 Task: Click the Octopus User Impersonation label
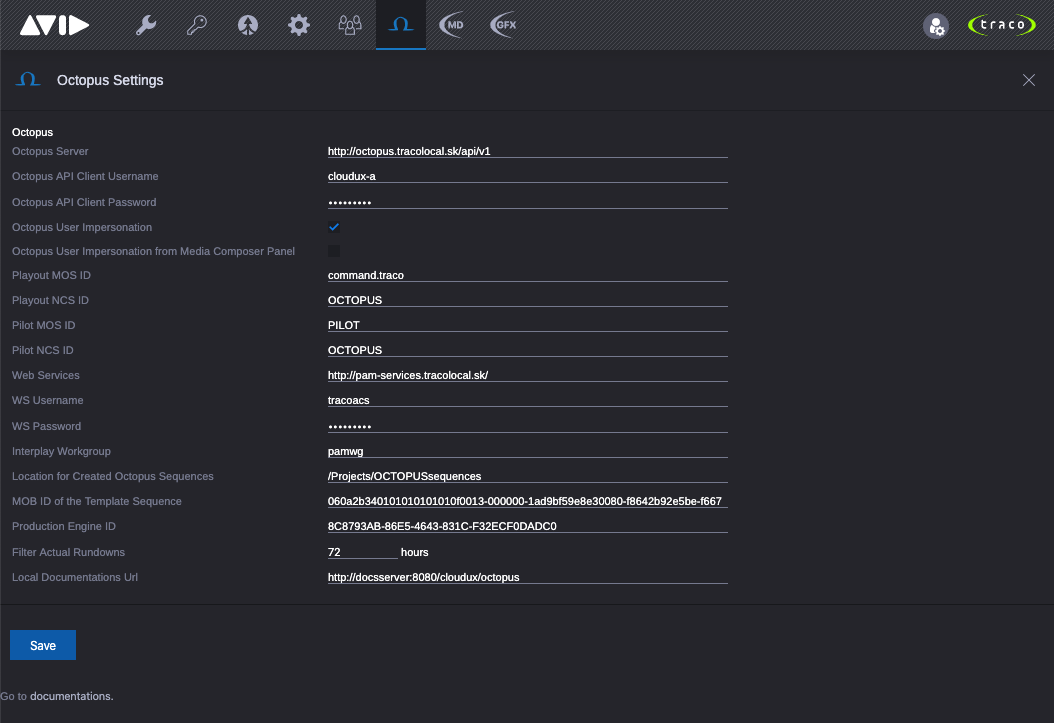(x=82, y=227)
